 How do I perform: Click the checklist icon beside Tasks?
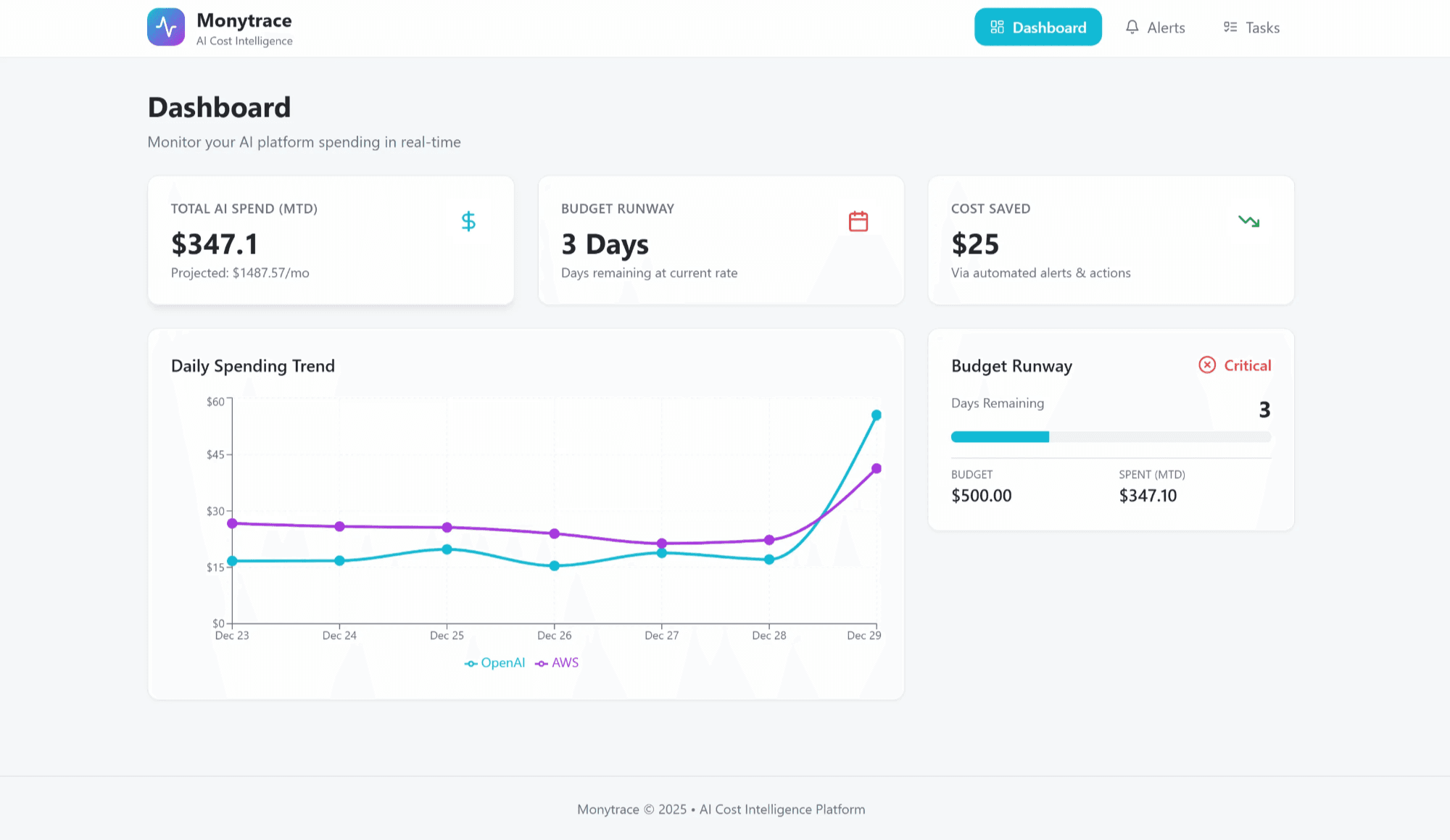click(1230, 28)
